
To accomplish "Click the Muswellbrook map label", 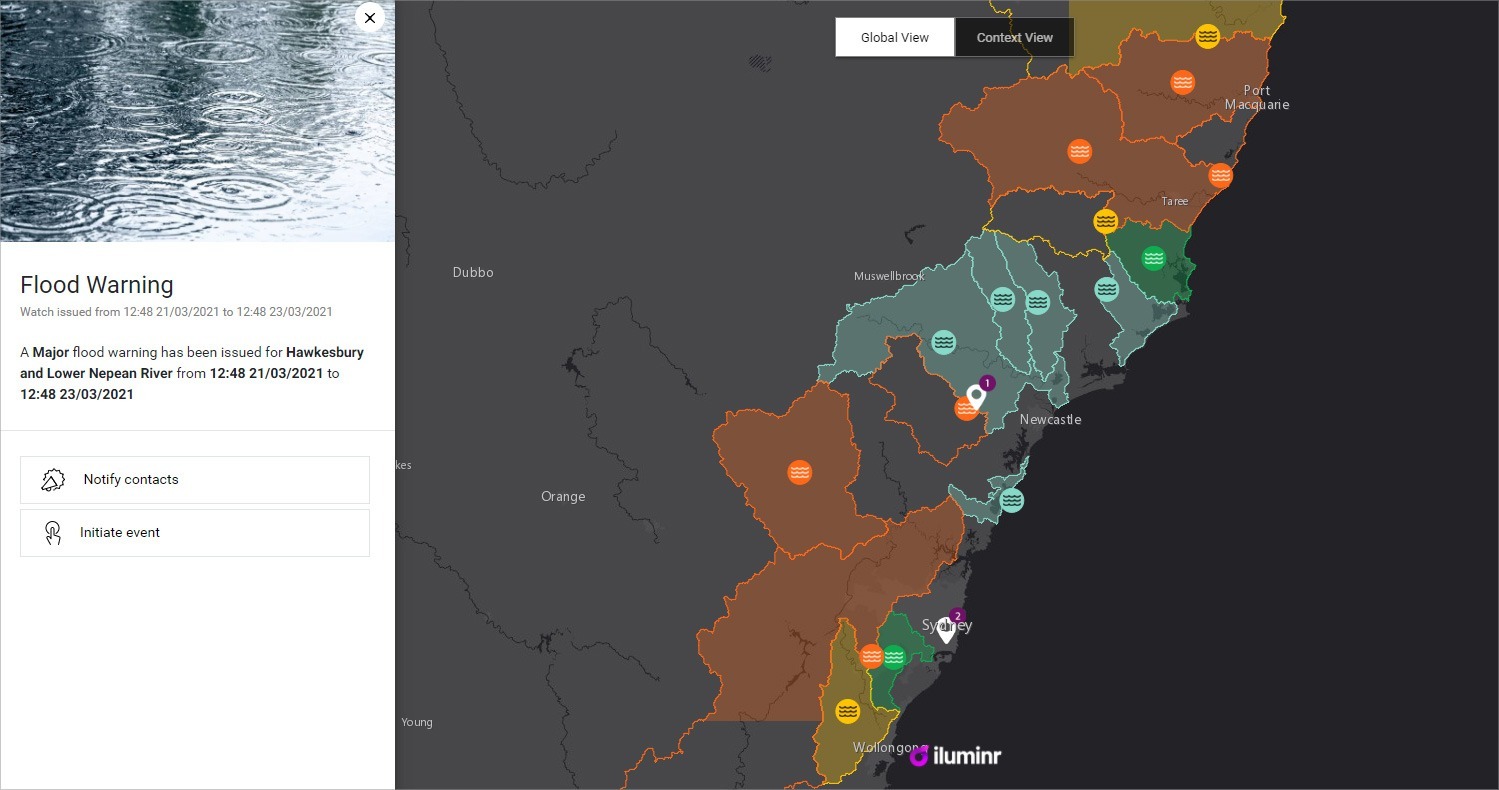I will (889, 276).
